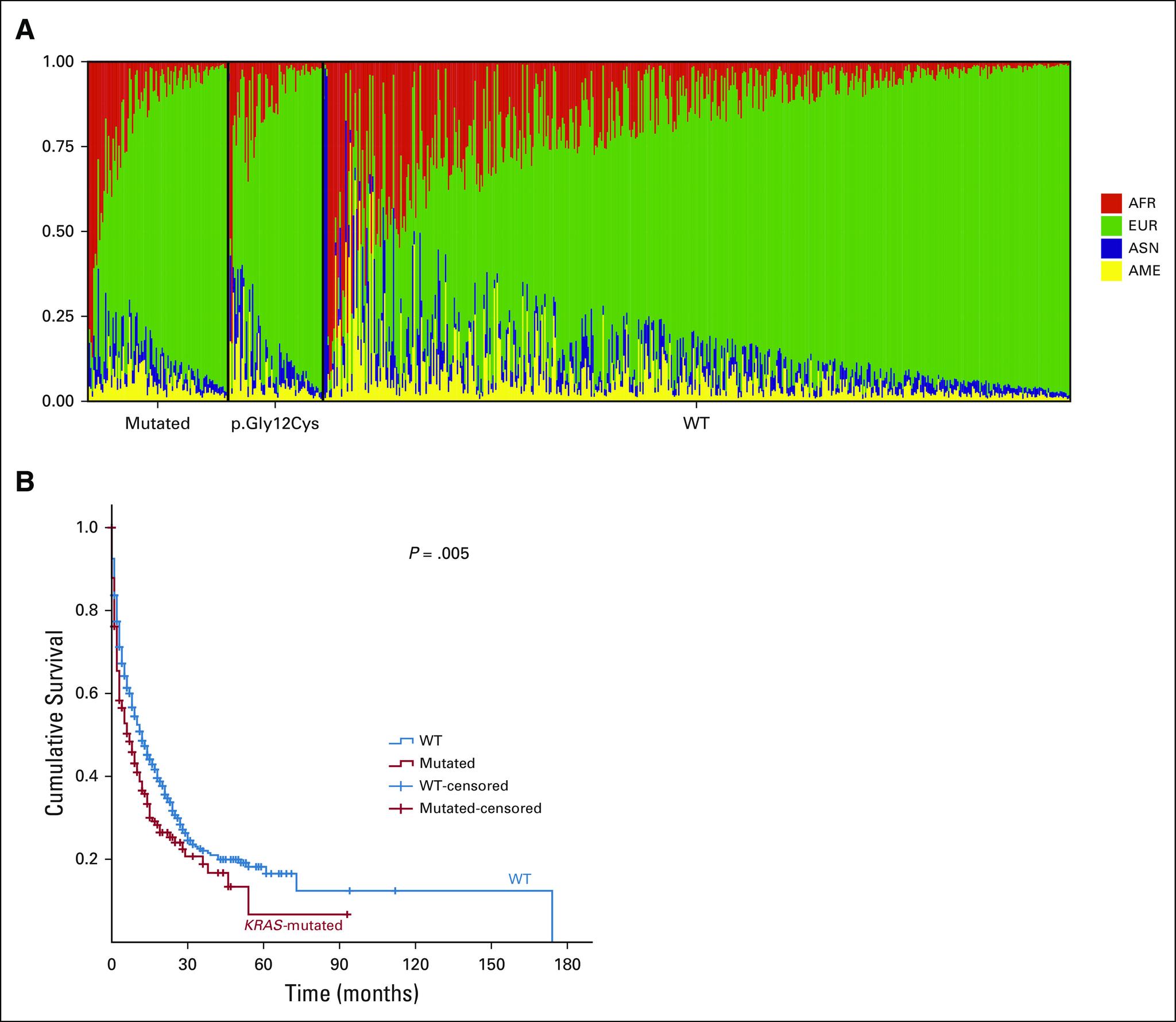Click the 180 tick on time axis
The image size is (1176, 1022).
[x=567, y=963]
